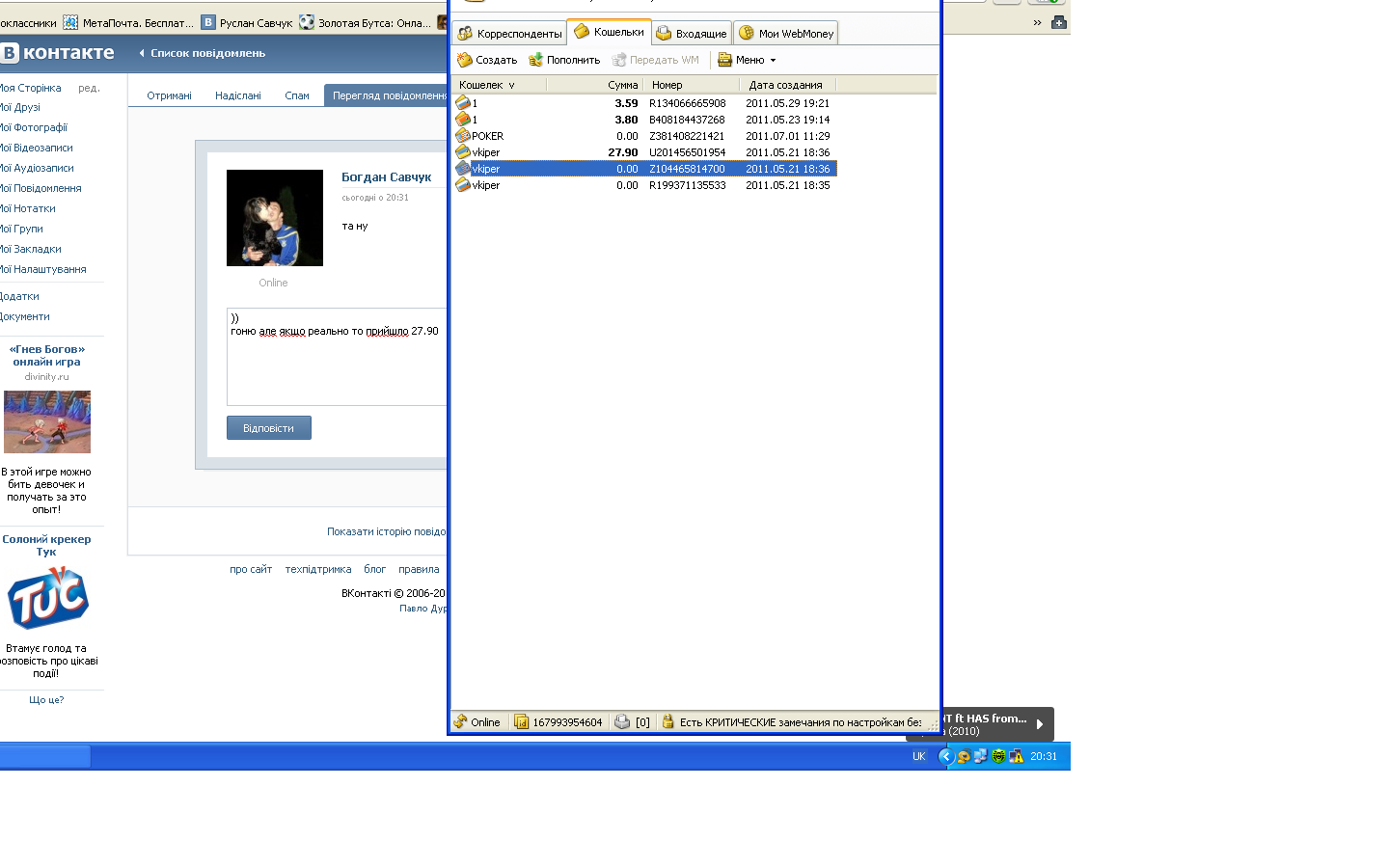Click the wallet icon for Z104465814700
The image size is (1389, 868).
coord(463,169)
